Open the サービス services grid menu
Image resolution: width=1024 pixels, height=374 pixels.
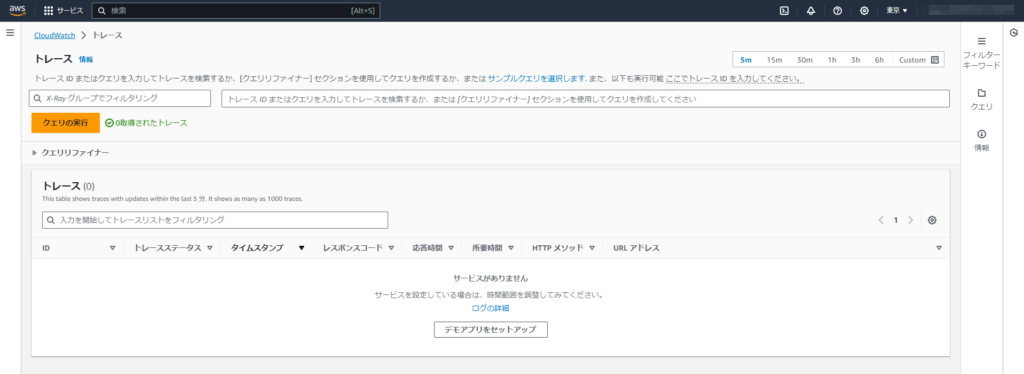click(63, 10)
